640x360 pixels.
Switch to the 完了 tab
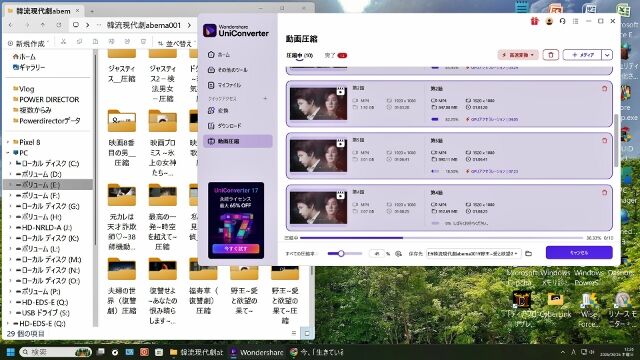point(335,55)
